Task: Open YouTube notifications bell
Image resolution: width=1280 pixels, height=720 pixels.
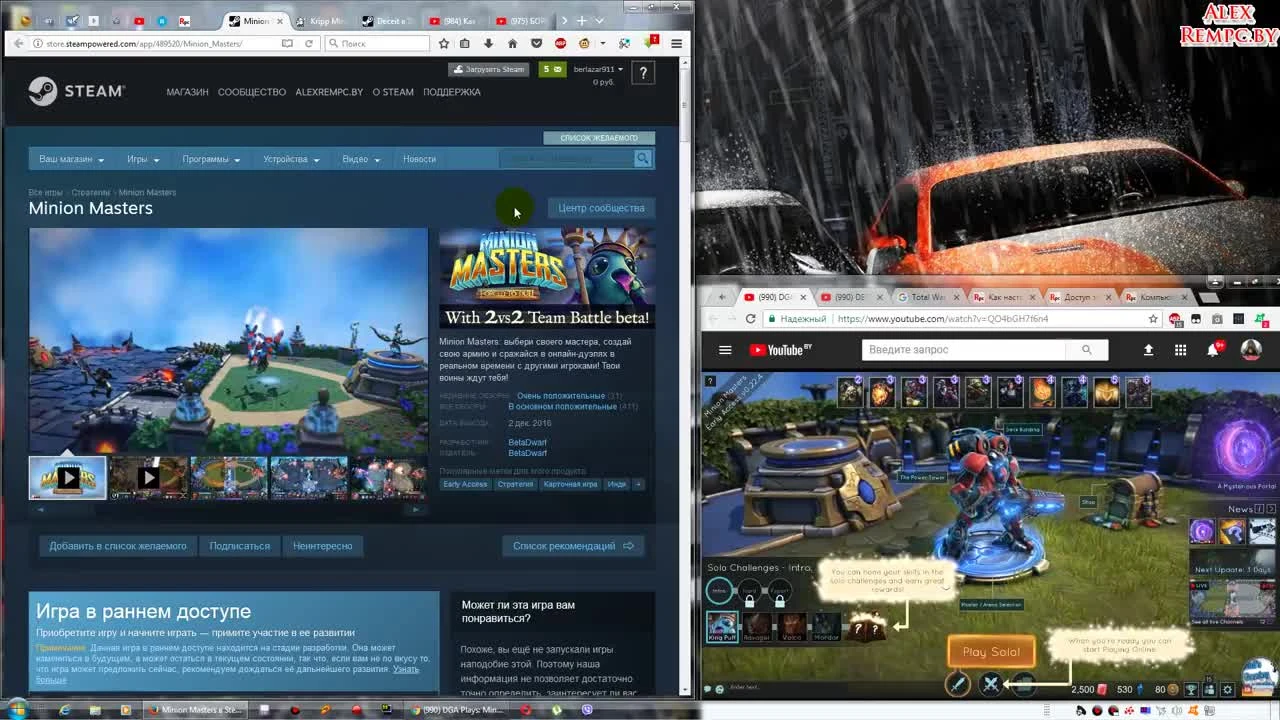Action: [x=1213, y=350]
